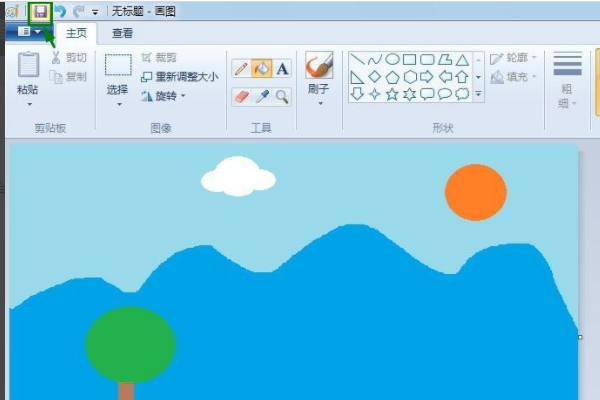The height and width of the screenshot is (400, 600).
Task: Click the 重新调整大小 resize button
Action: coord(180,77)
